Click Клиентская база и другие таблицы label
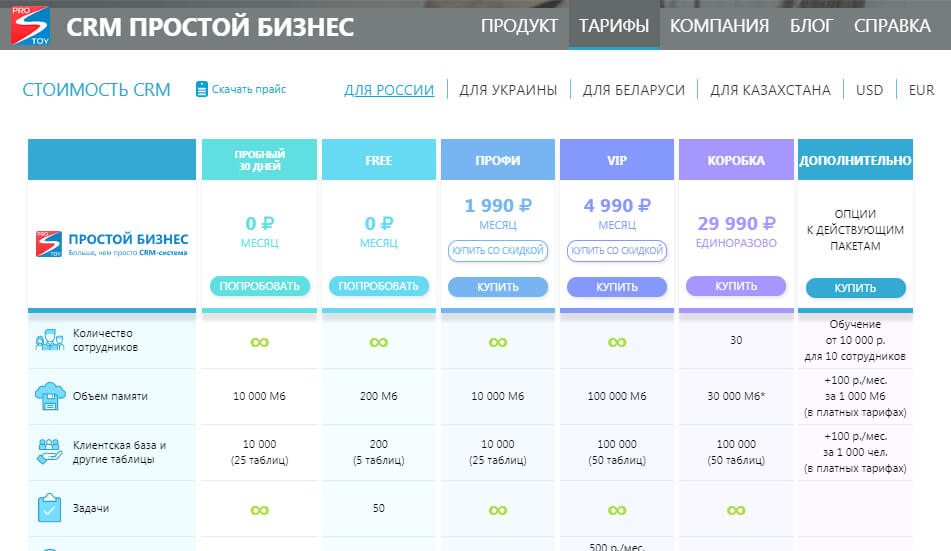The image size is (951, 551). (x=119, y=452)
